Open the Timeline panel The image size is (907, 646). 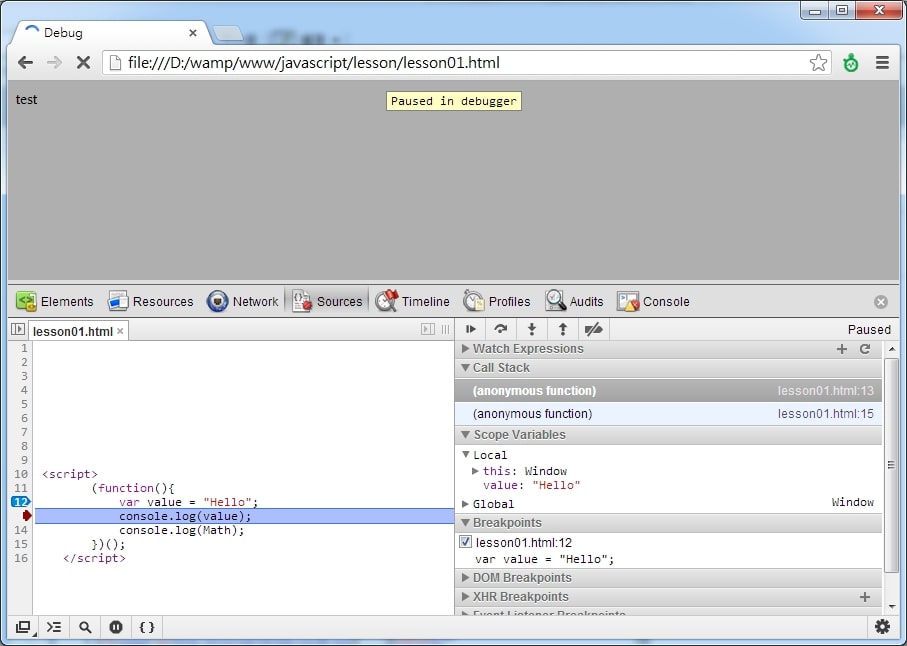[x=412, y=301]
